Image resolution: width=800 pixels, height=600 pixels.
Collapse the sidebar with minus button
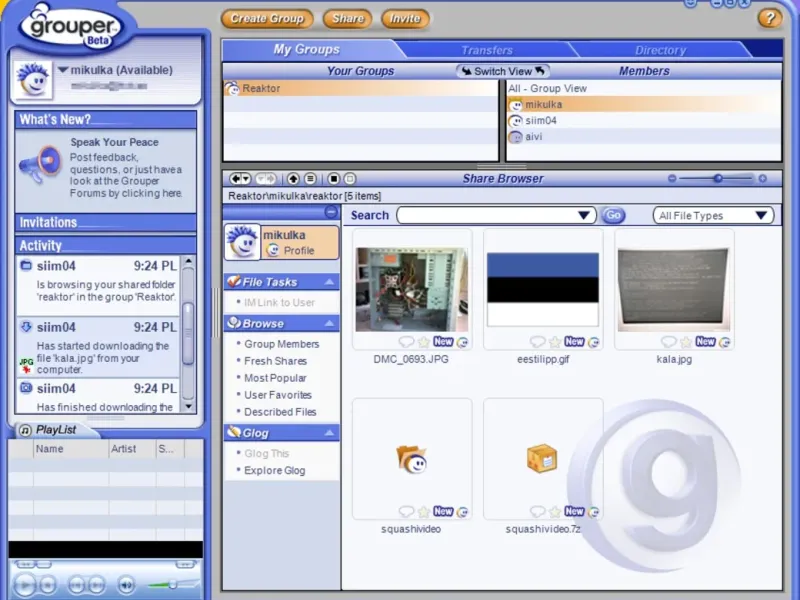[331, 212]
